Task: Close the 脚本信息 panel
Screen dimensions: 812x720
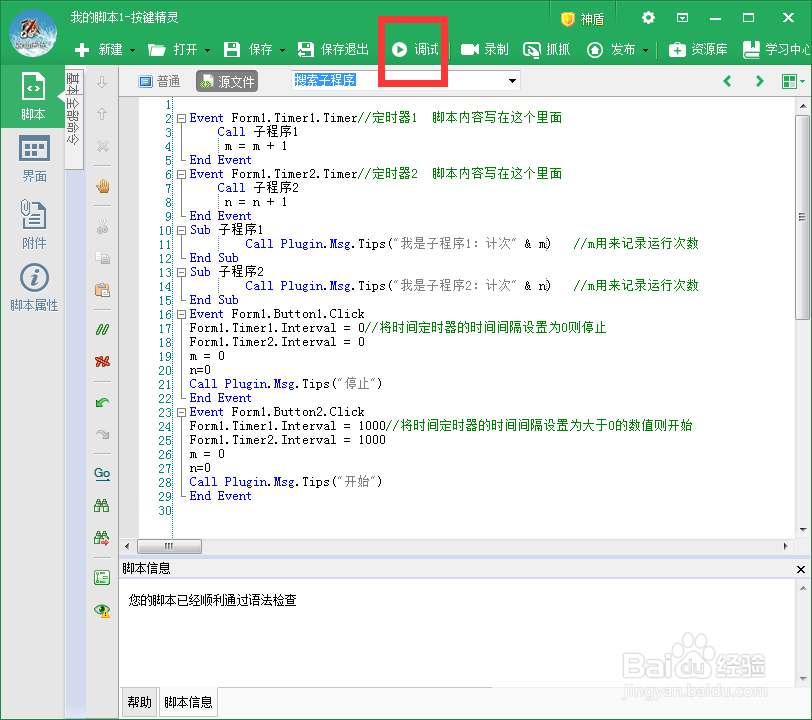Action: tap(801, 569)
